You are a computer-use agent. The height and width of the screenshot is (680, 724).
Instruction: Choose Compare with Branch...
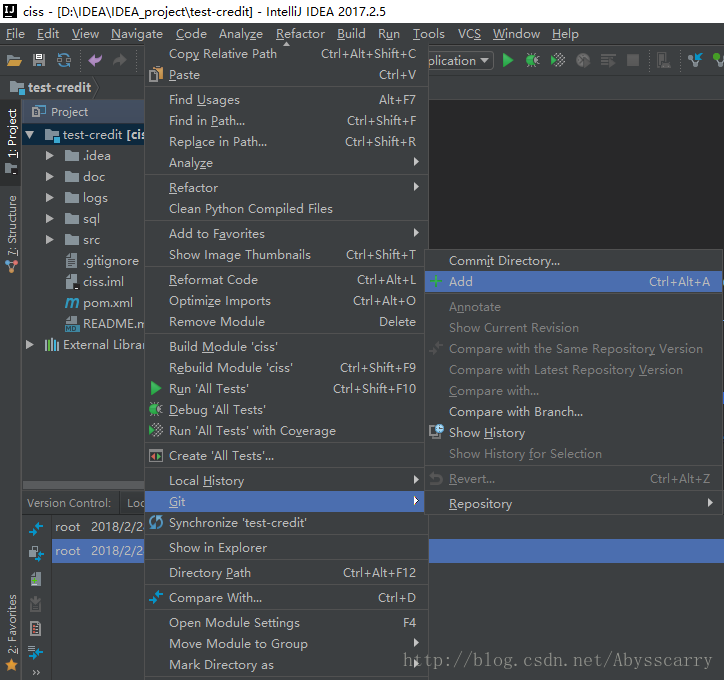click(573, 411)
